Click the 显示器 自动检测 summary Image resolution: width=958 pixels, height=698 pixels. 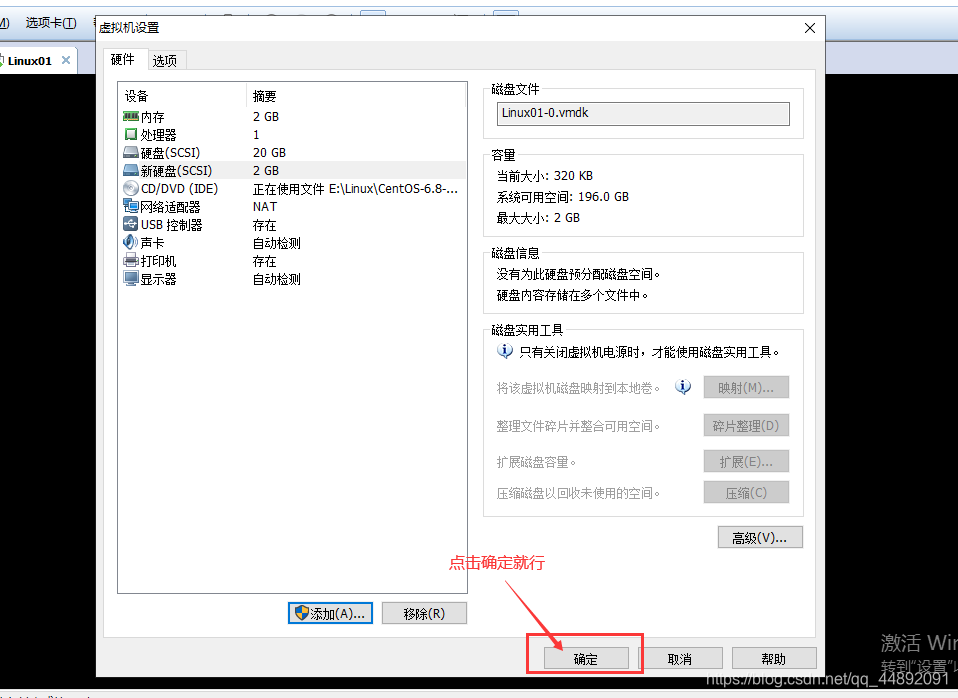coord(277,279)
